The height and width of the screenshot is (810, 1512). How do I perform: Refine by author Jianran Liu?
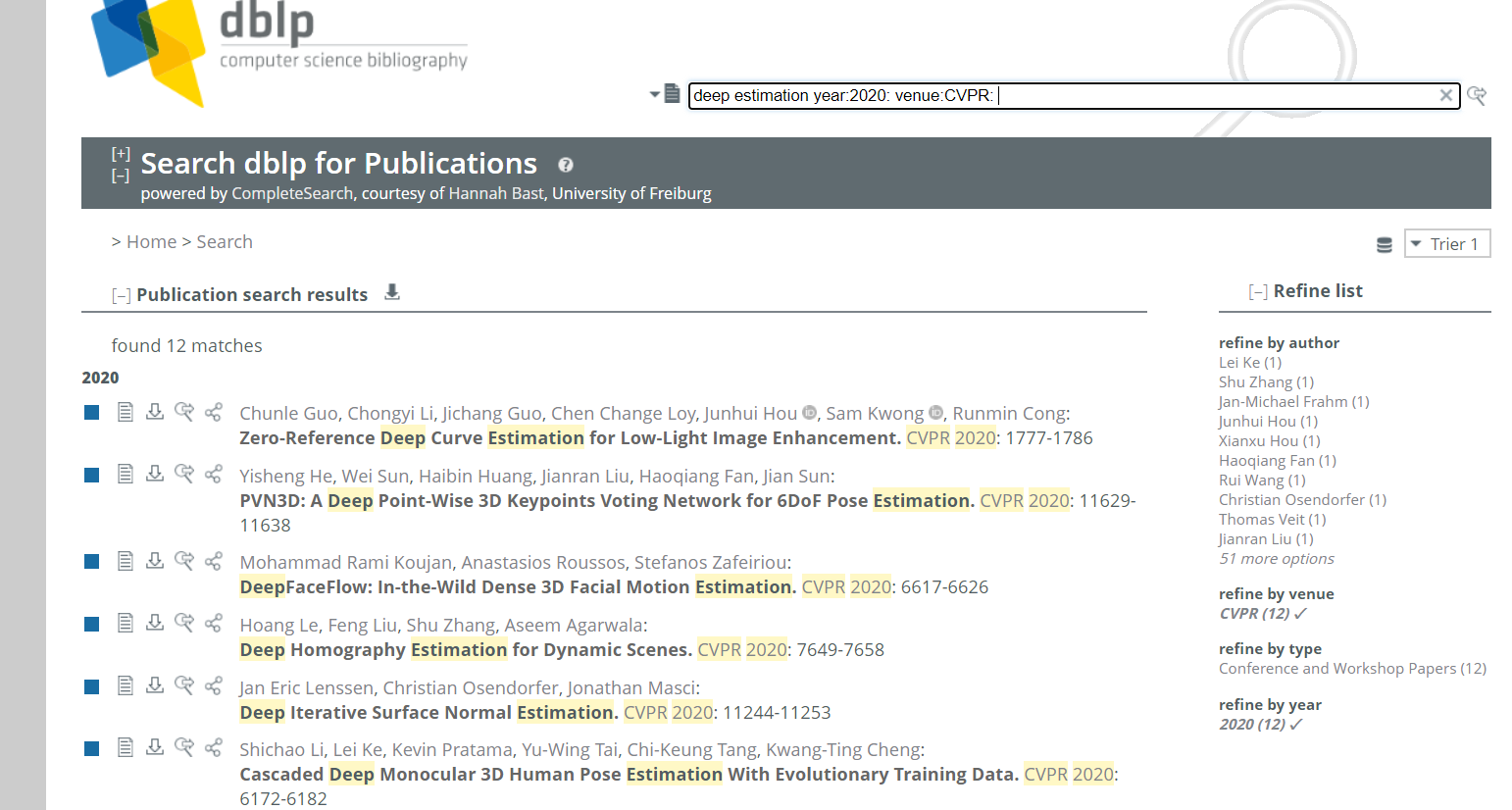pos(1266,539)
